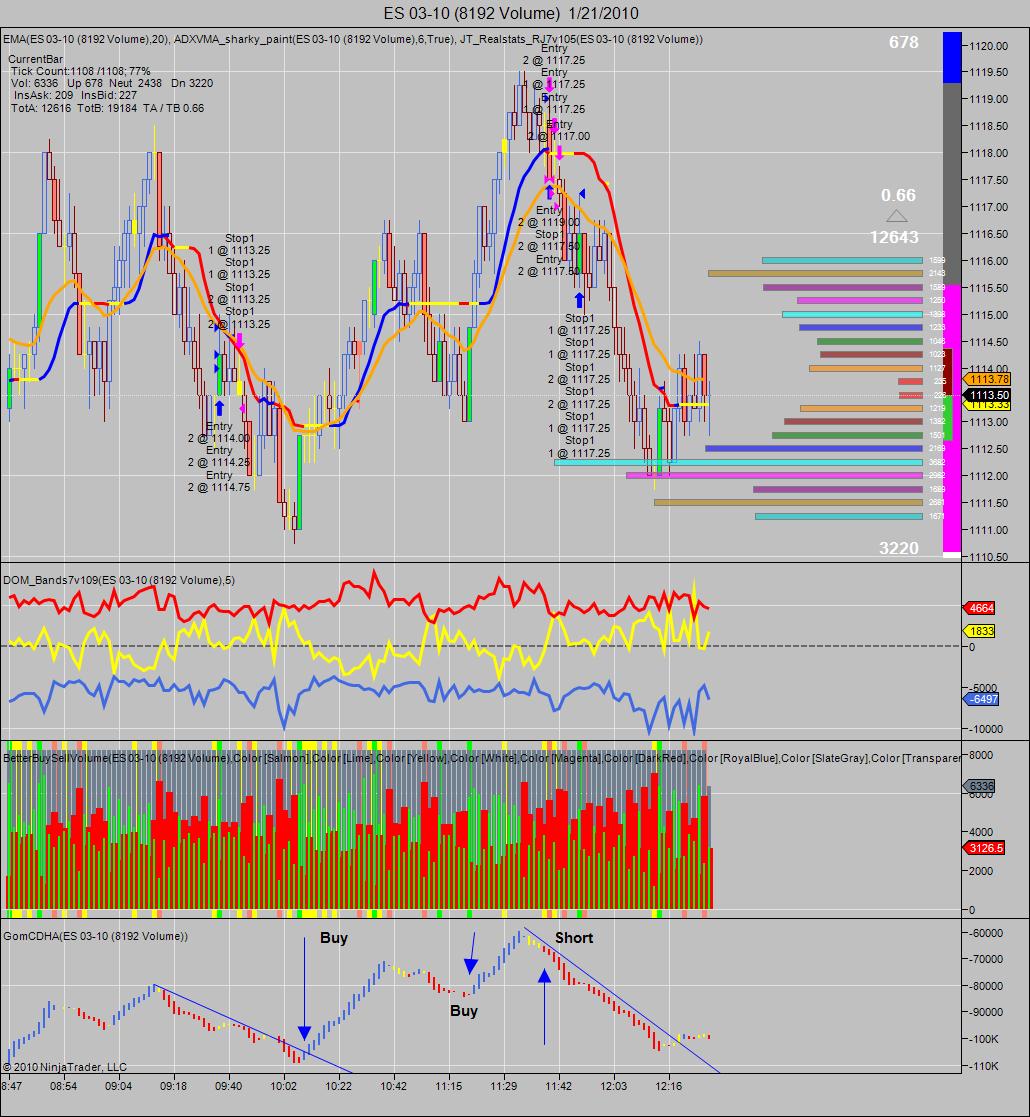1030x1117 pixels.
Task: Click the 10:42 time axis label
Action: [x=393, y=1086]
